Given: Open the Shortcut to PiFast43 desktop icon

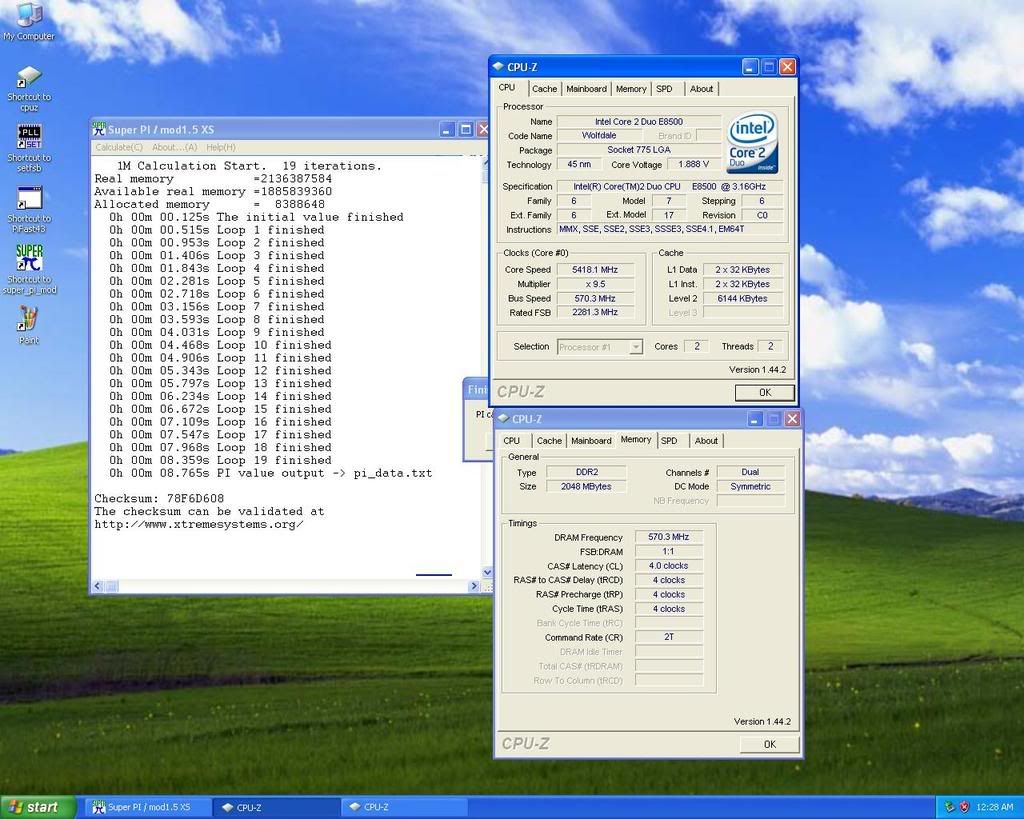Looking at the screenshot, I should [29, 209].
